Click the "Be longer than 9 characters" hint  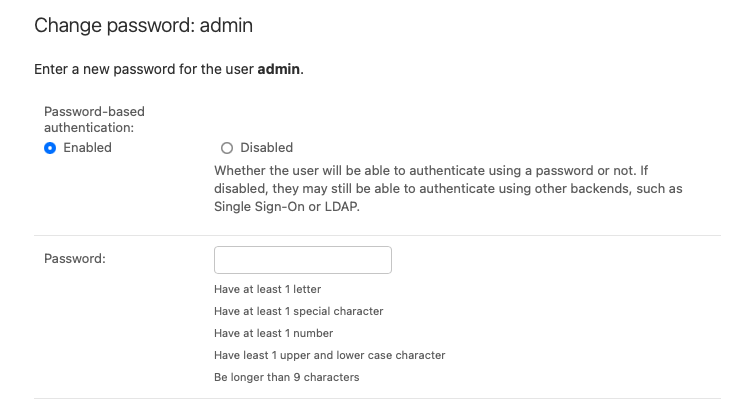[286, 377]
